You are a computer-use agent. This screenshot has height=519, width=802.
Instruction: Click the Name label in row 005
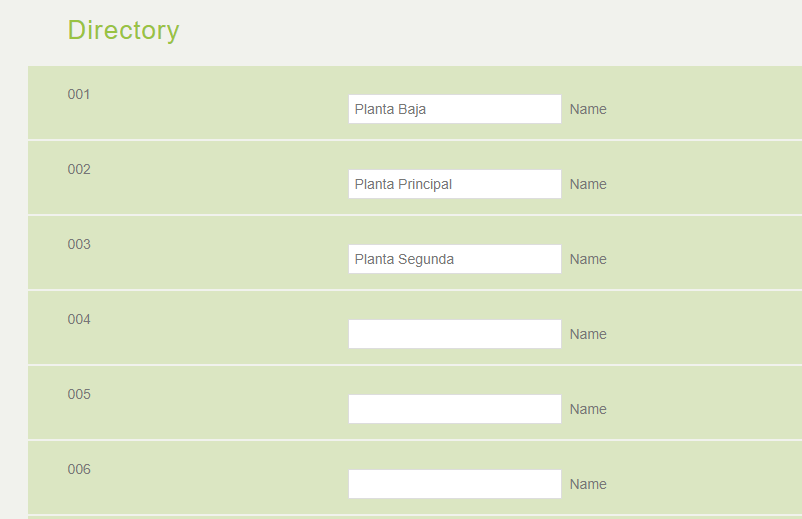[588, 410]
